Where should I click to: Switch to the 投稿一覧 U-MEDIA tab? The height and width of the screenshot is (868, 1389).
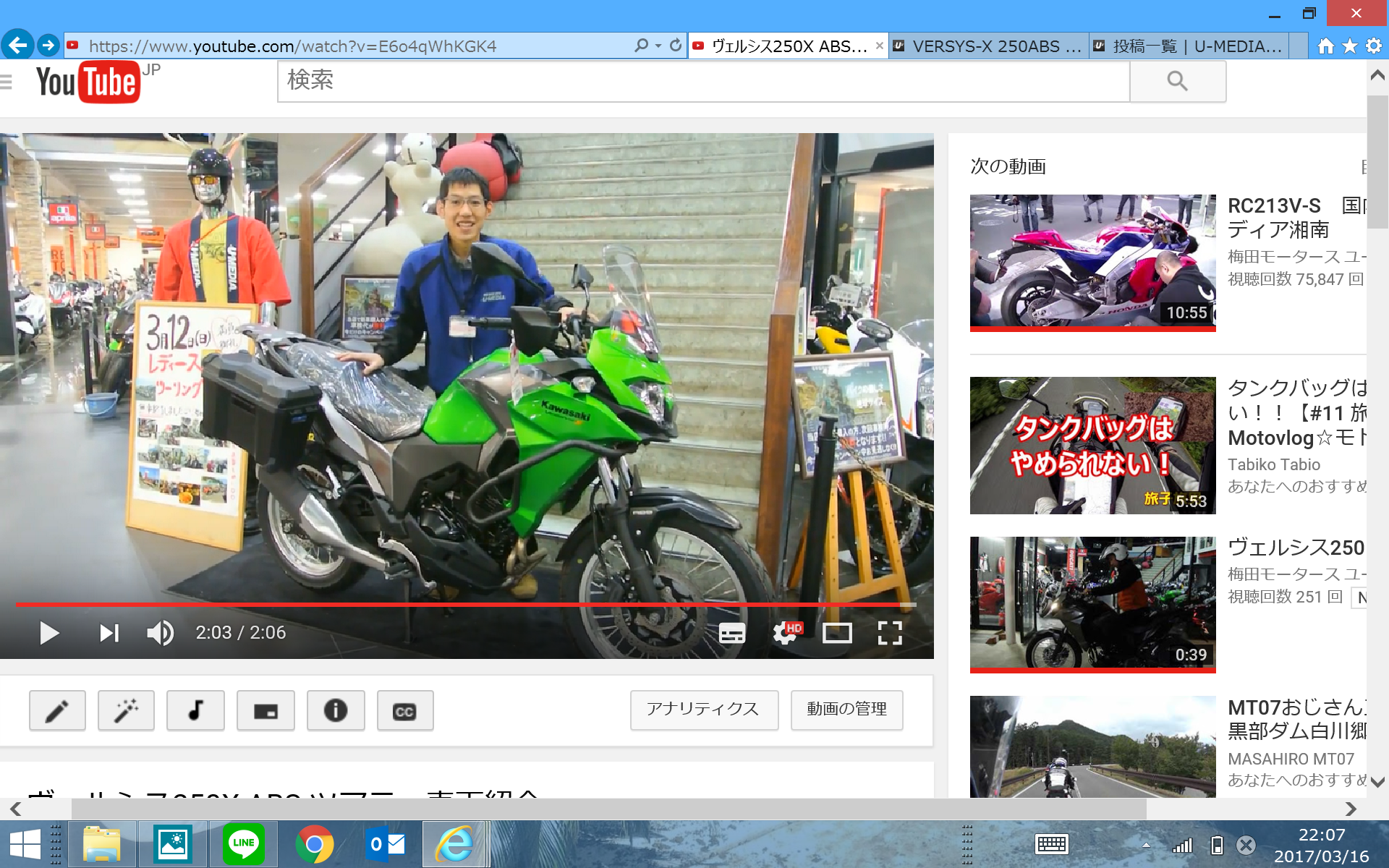1190,46
